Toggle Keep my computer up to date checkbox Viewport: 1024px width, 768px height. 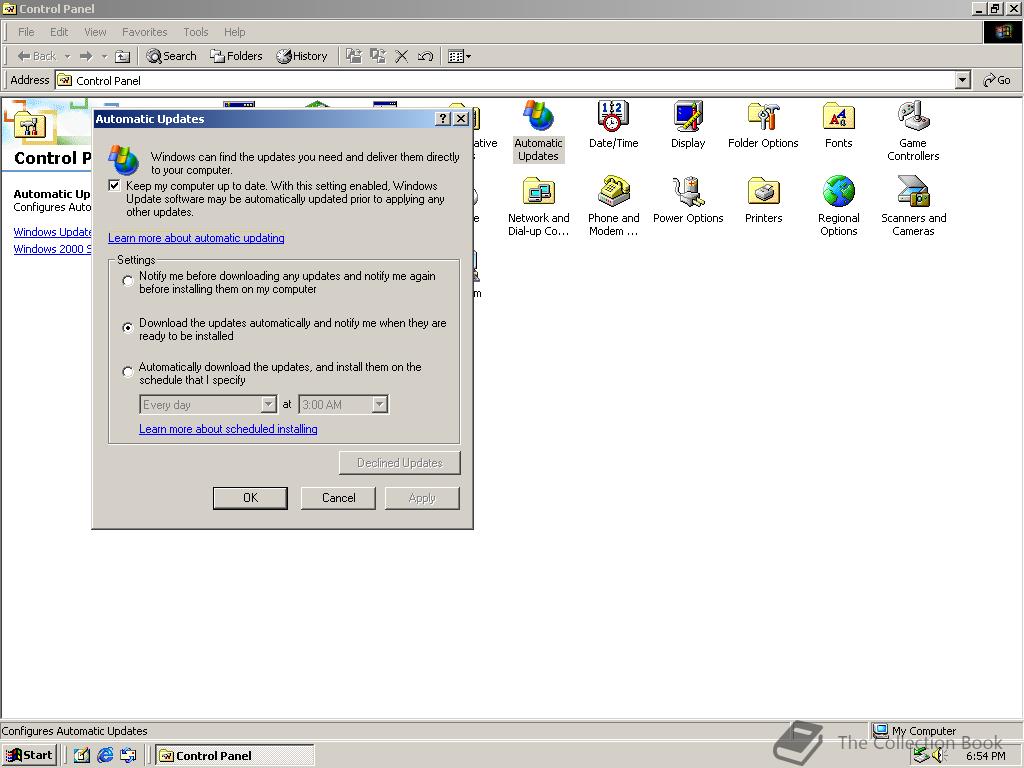[114, 185]
